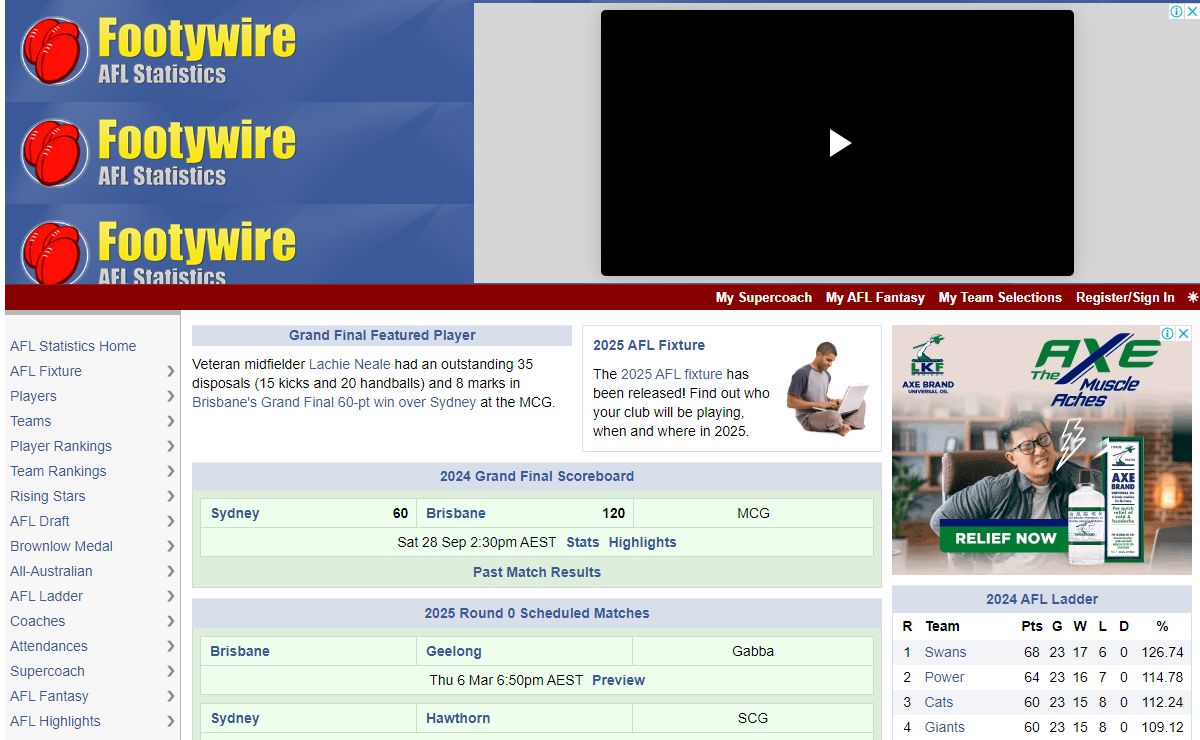Open Preview for Brisbane v Geelong
Viewport: 1200px width, 740px height.
click(619, 680)
